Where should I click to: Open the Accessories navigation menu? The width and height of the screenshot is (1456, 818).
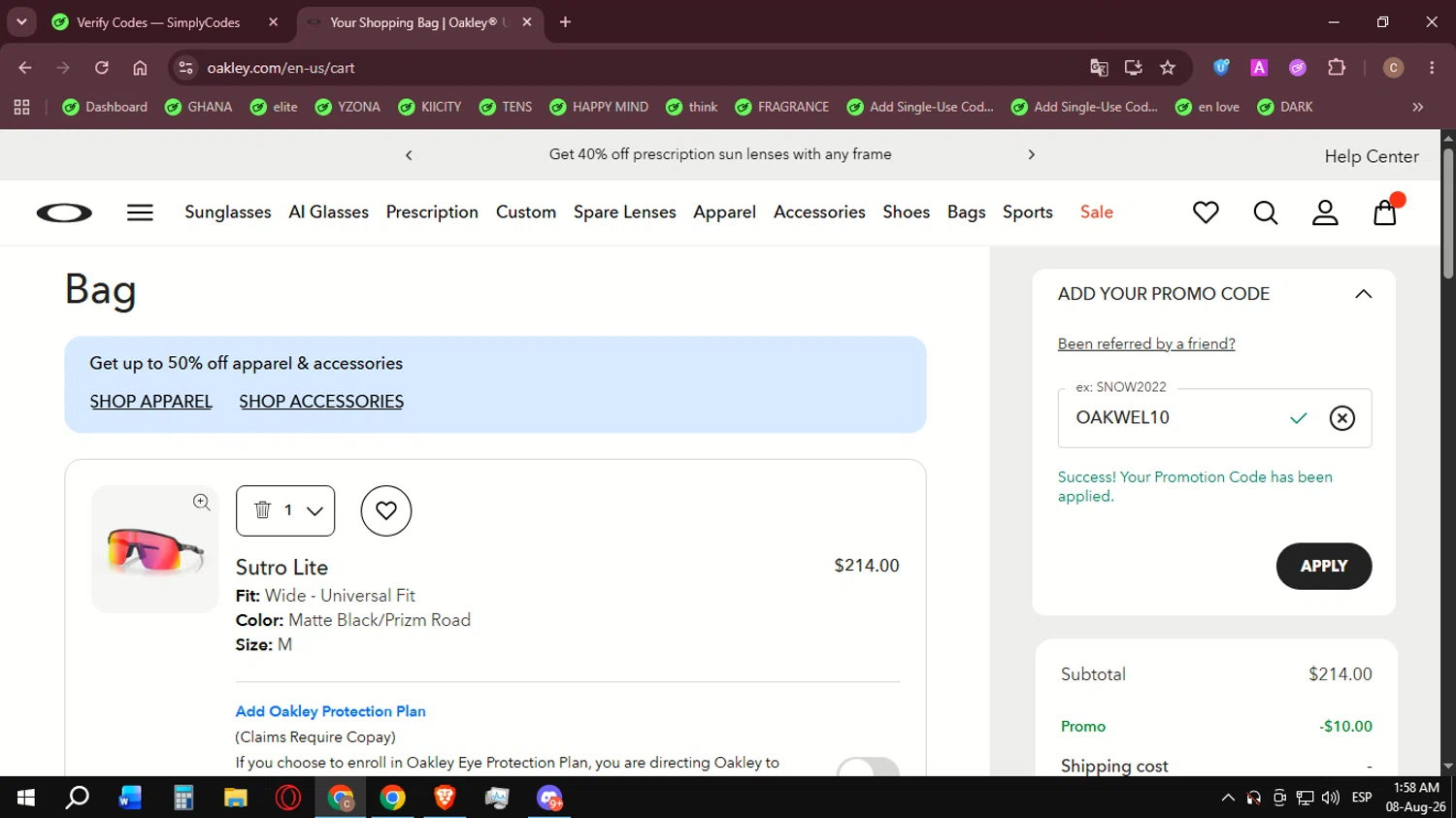tap(819, 212)
